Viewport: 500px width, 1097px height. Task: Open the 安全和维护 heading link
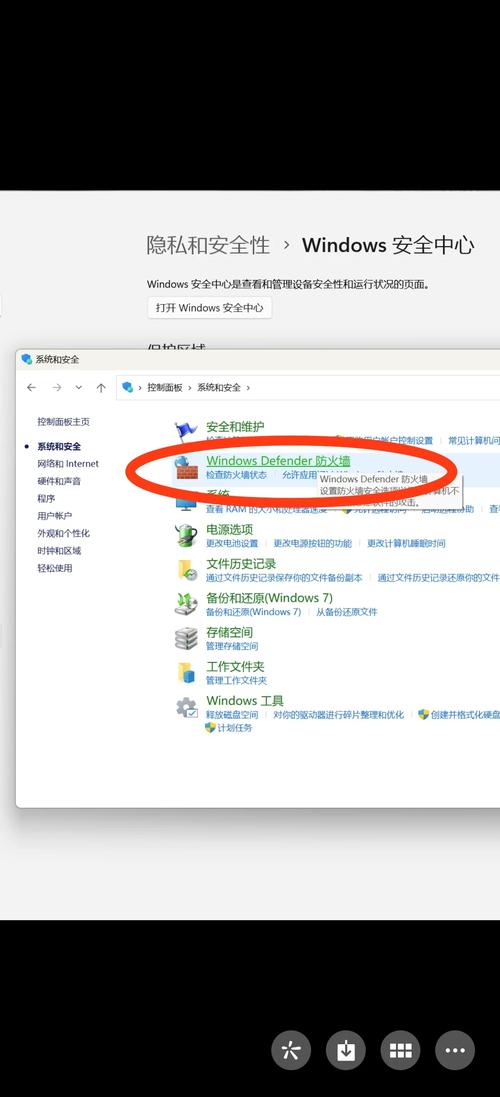[235, 426]
